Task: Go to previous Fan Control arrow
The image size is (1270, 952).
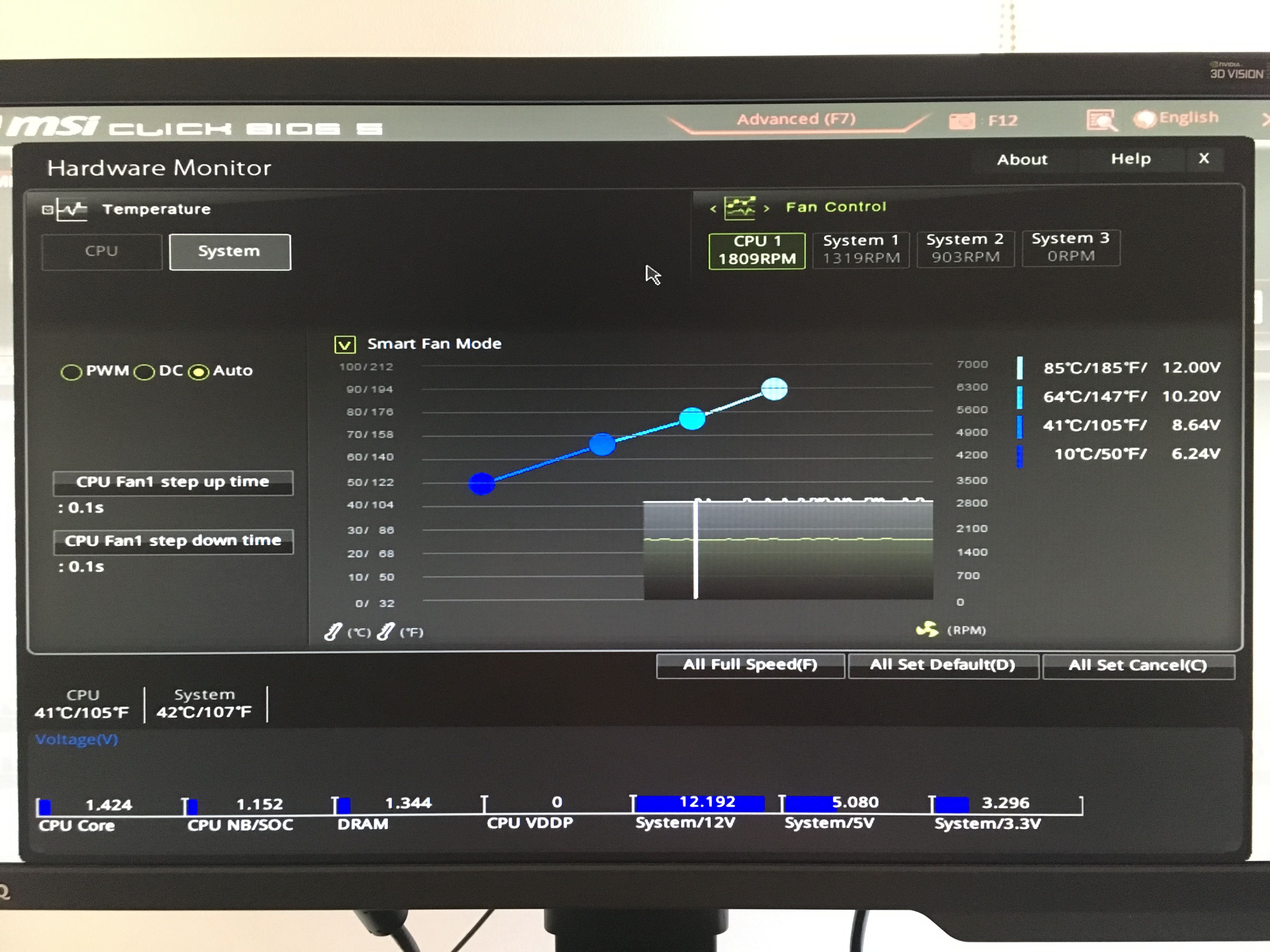Action: coord(713,209)
